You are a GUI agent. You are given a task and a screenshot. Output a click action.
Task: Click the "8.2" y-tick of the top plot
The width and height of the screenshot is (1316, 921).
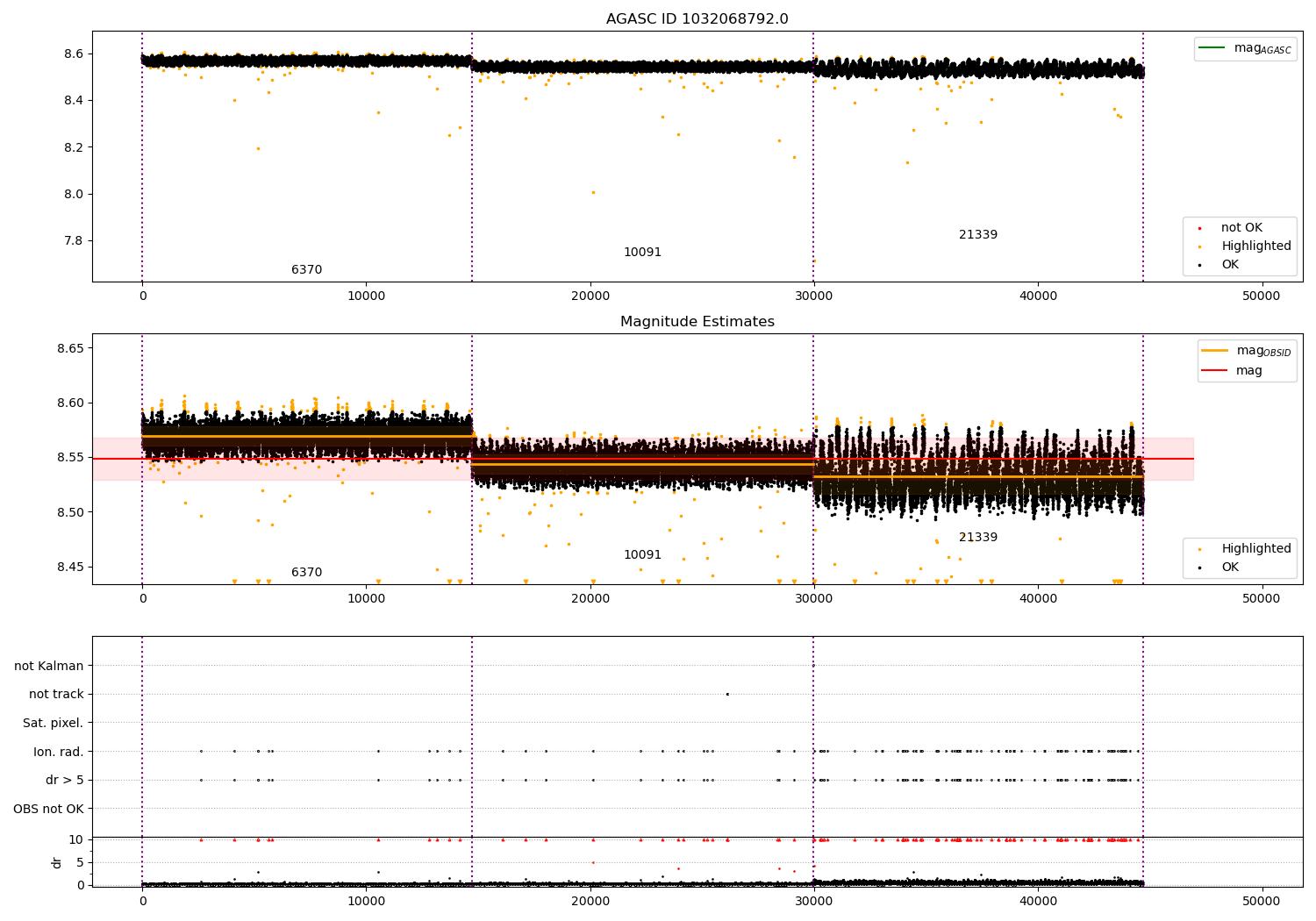point(74,147)
